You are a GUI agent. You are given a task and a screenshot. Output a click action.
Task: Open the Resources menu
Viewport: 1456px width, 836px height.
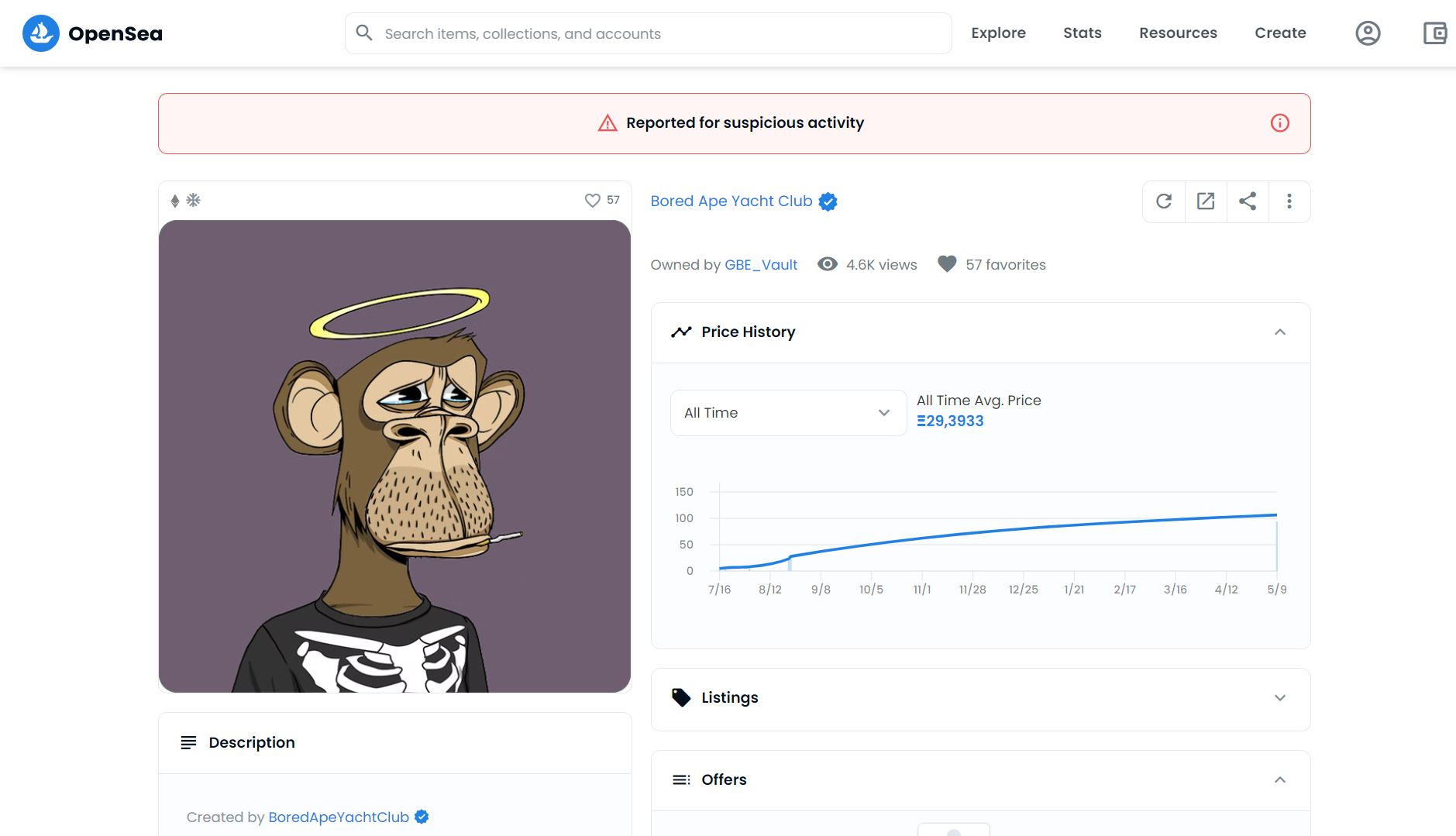point(1178,33)
